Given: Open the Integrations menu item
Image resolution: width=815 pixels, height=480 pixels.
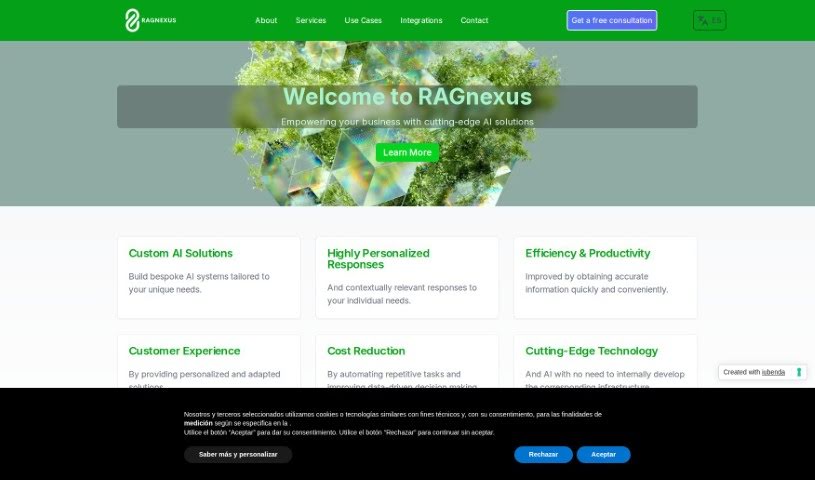Looking at the screenshot, I should 421,20.
